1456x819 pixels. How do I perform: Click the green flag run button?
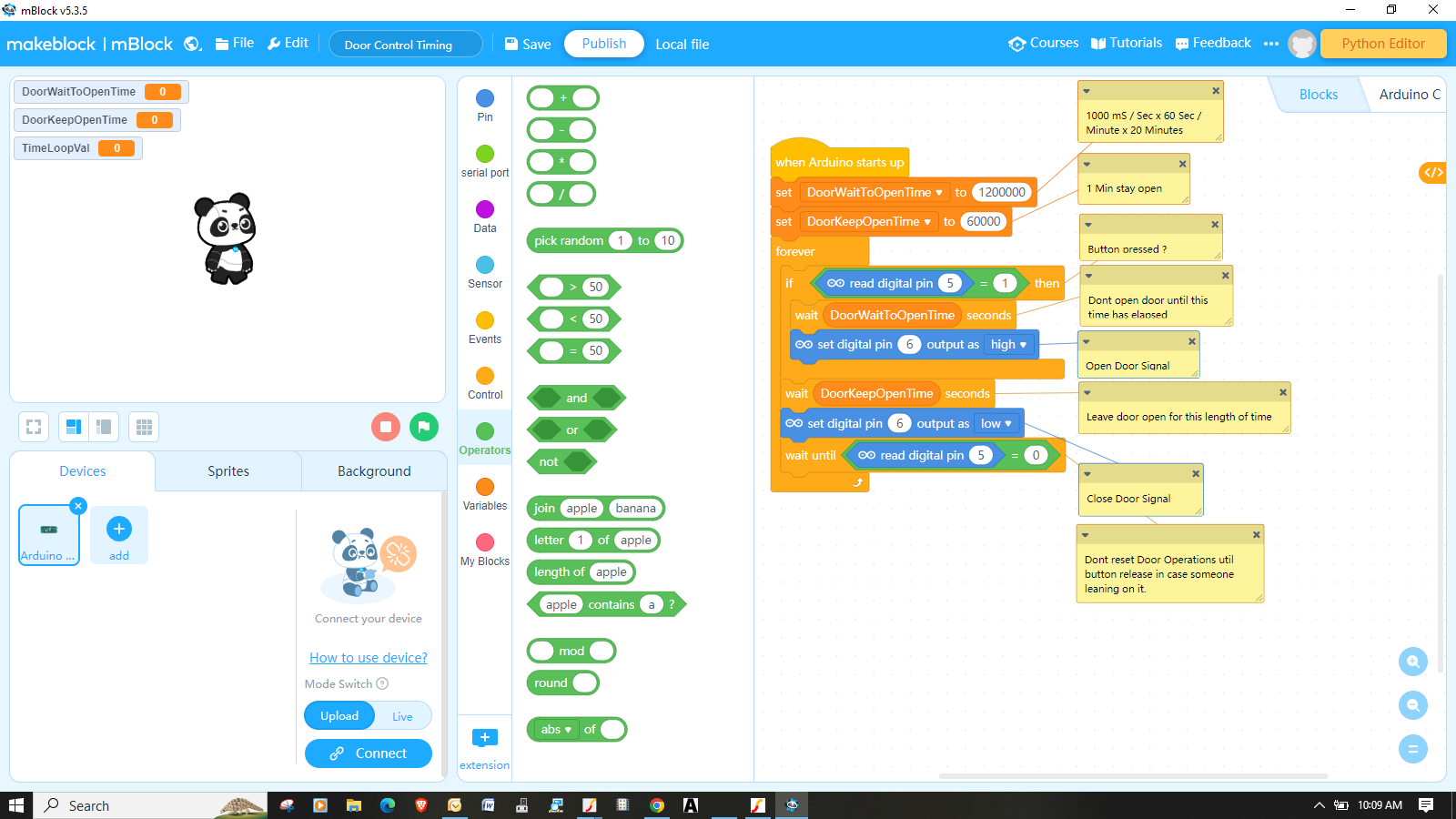point(424,426)
